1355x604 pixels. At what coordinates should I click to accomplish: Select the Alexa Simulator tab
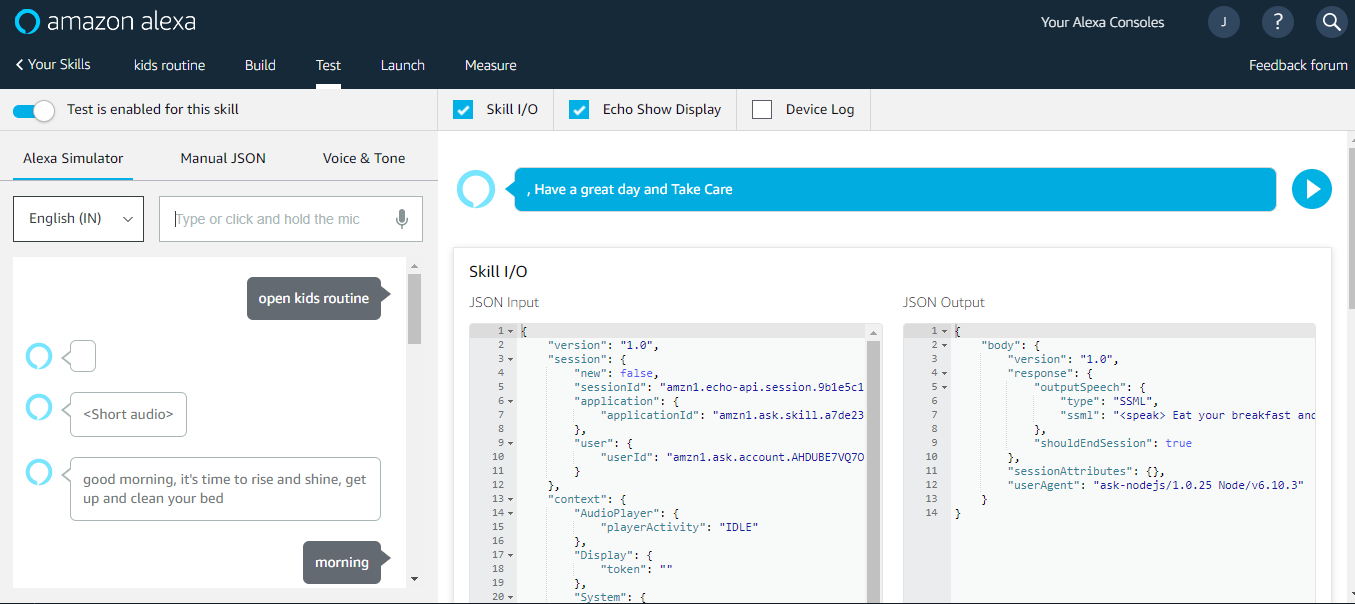point(73,158)
